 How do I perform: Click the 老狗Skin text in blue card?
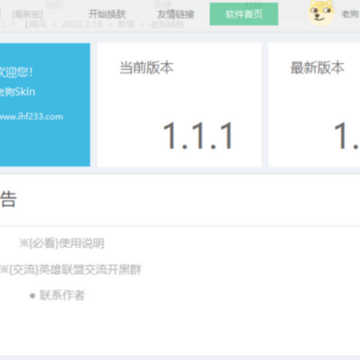(x=17, y=92)
